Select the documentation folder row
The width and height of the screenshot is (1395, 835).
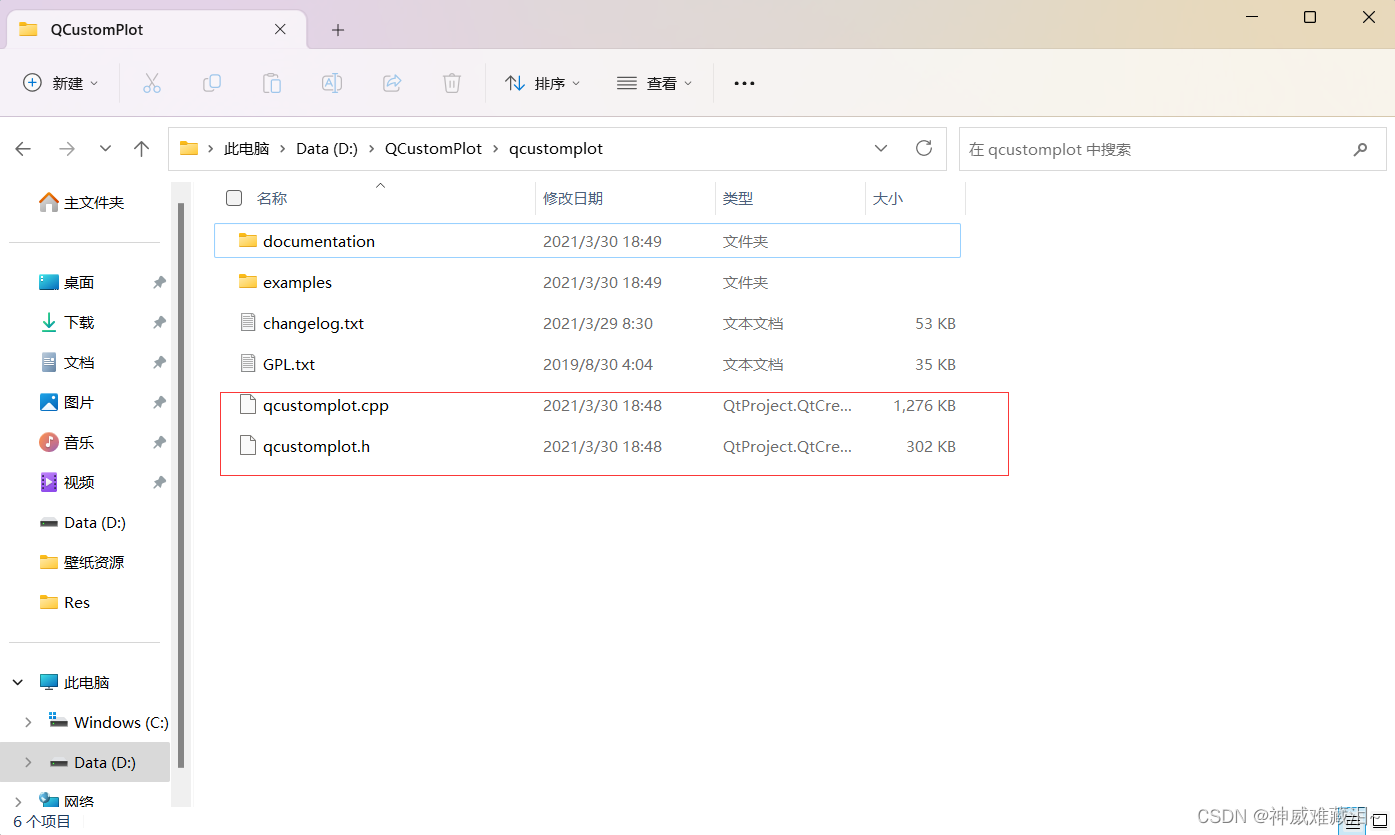[x=587, y=241]
